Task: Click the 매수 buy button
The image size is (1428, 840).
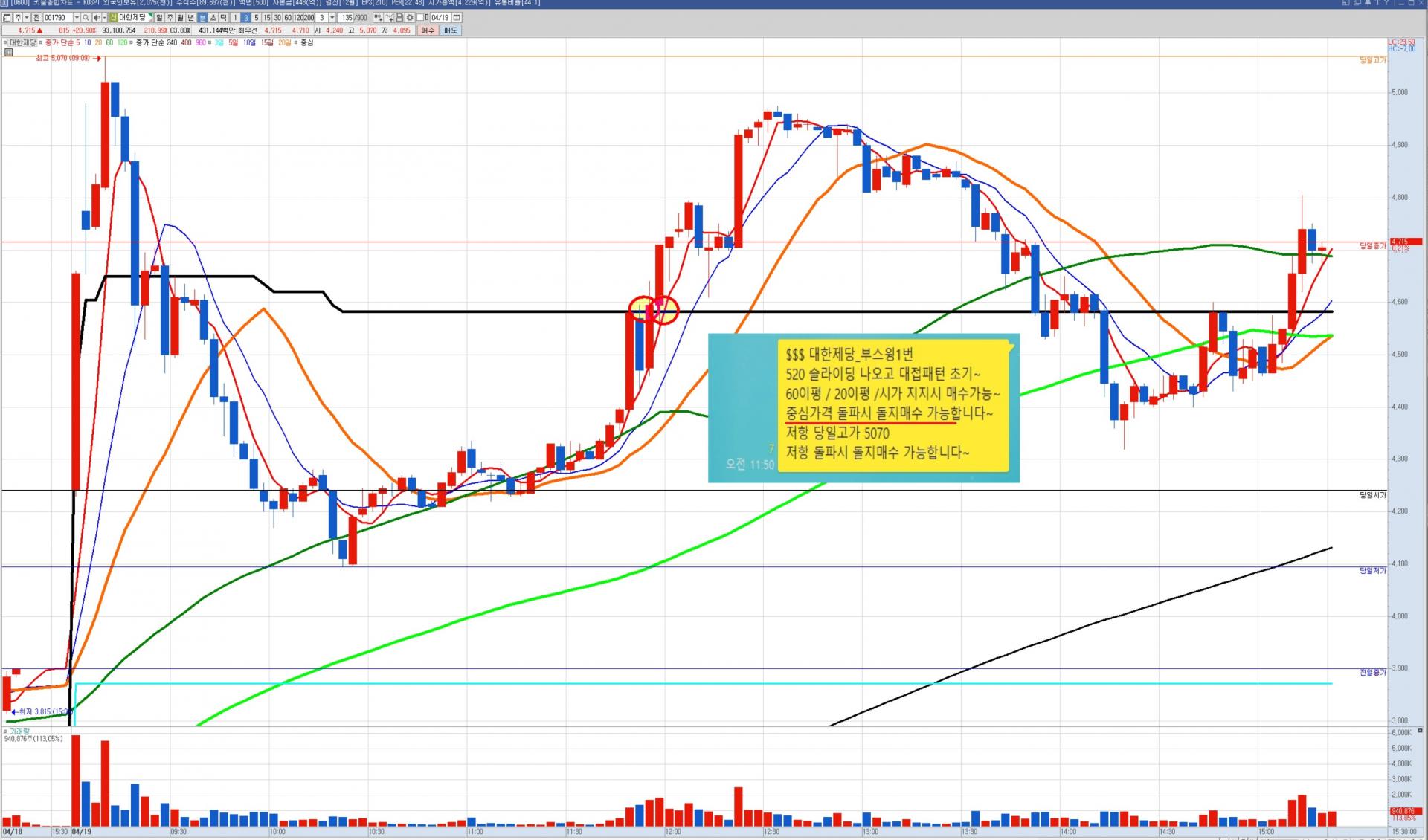Action: tap(428, 30)
